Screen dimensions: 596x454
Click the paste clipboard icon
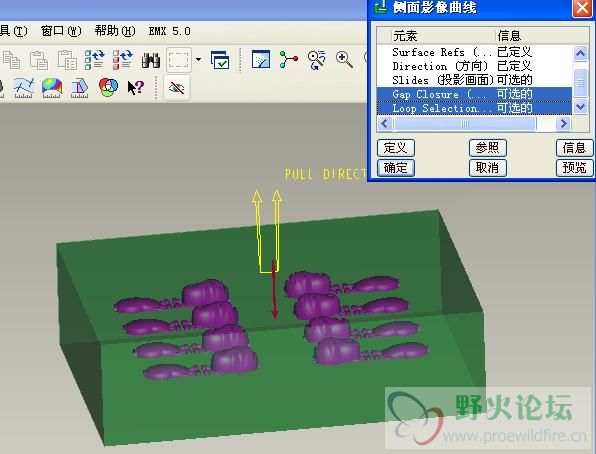(39, 60)
